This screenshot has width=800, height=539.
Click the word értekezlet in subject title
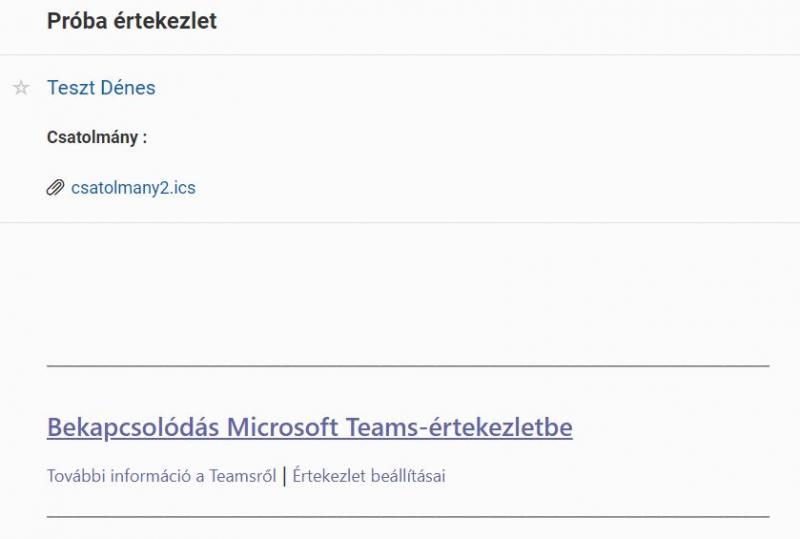[165, 21]
